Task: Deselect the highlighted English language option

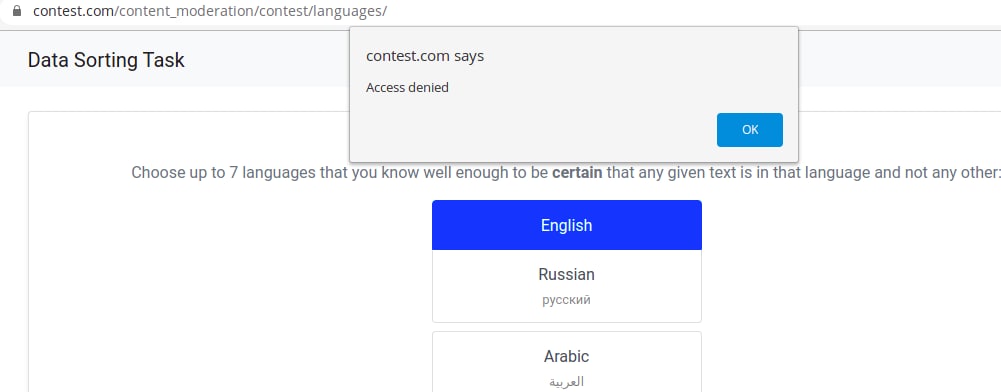Action: click(567, 225)
